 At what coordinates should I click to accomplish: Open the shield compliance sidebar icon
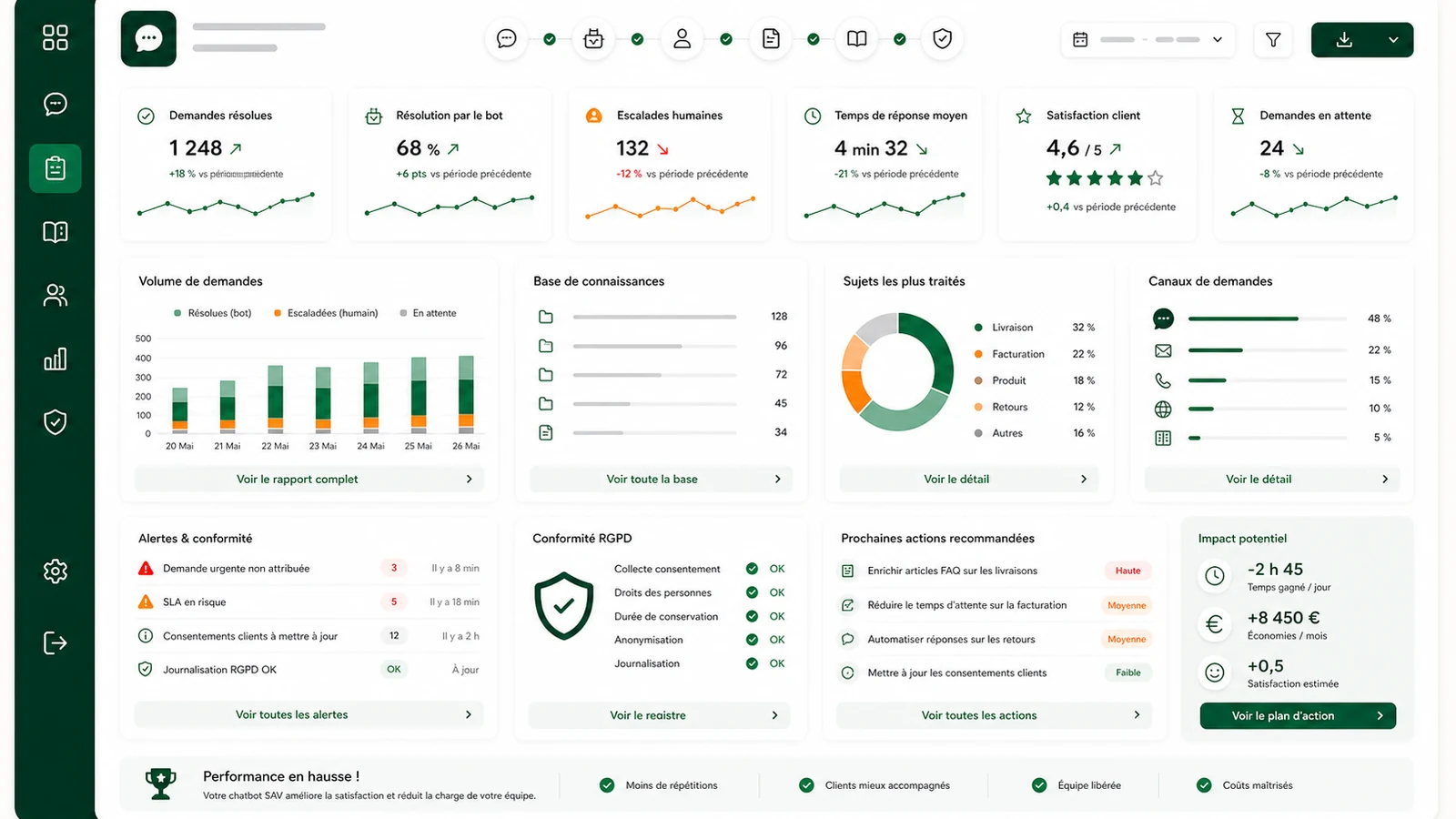tap(56, 422)
